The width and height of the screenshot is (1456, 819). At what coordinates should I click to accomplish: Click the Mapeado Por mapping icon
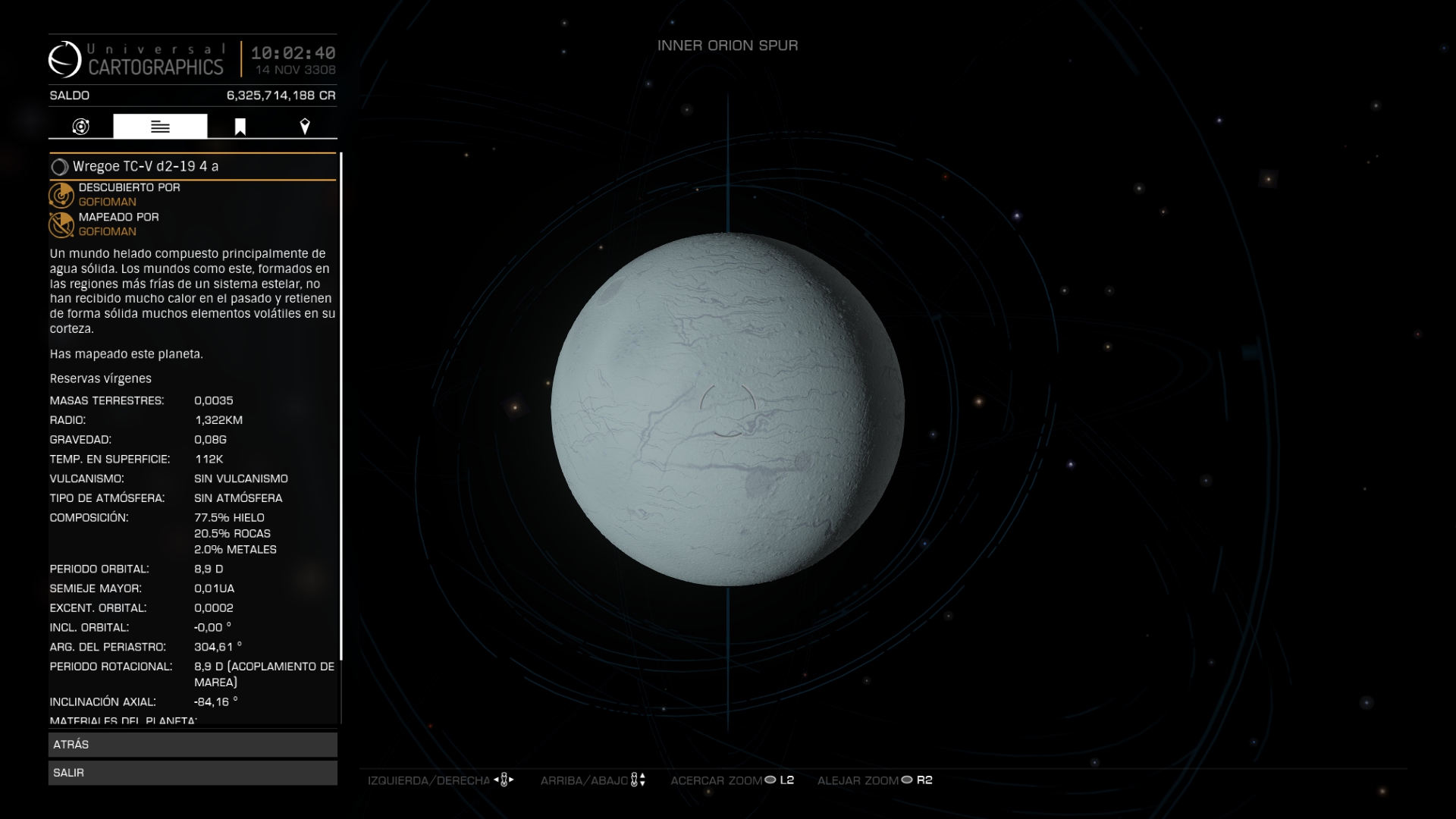pyautogui.click(x=61, y=224)
